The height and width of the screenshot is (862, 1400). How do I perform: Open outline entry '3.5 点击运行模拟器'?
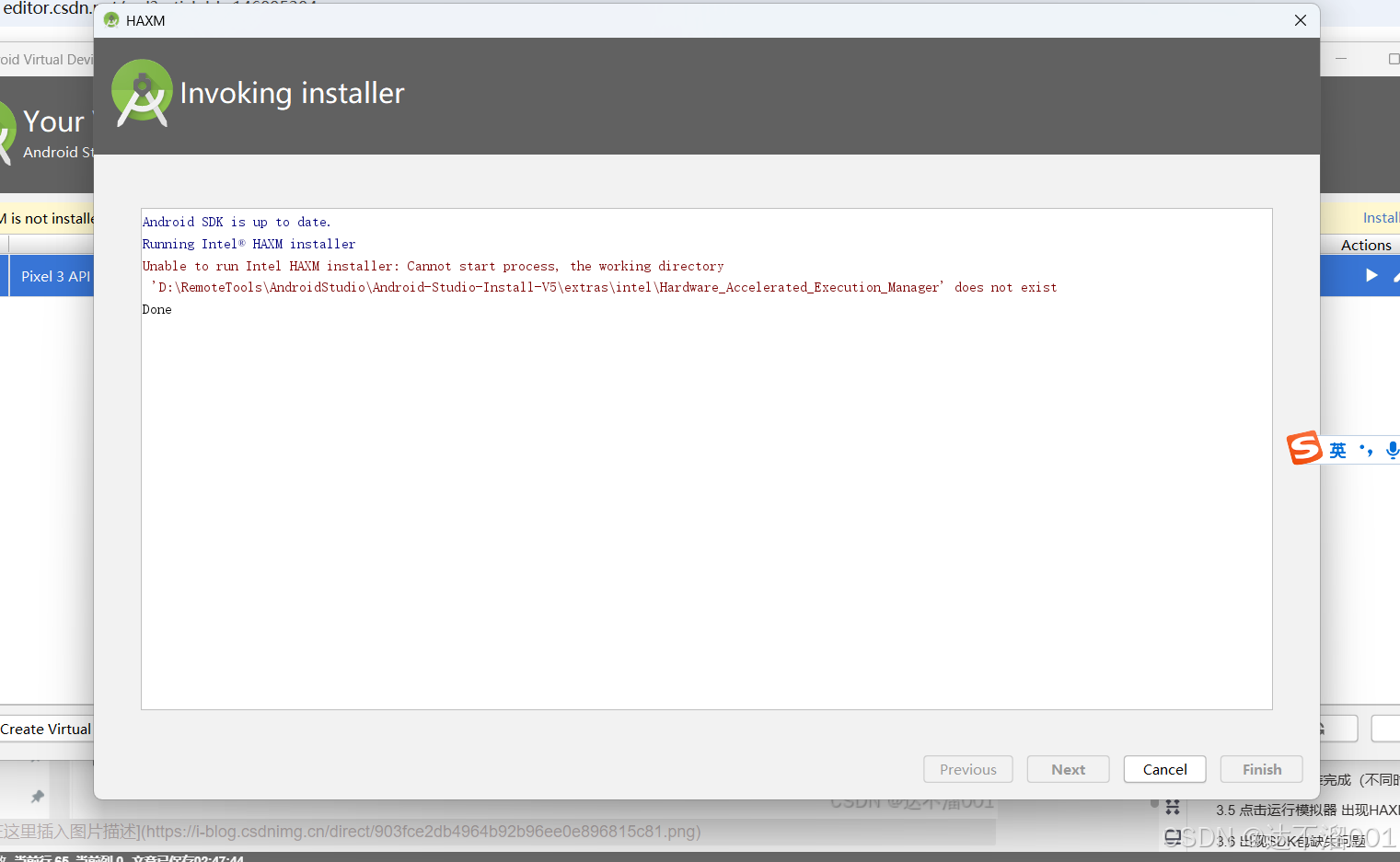point(1307,810)
